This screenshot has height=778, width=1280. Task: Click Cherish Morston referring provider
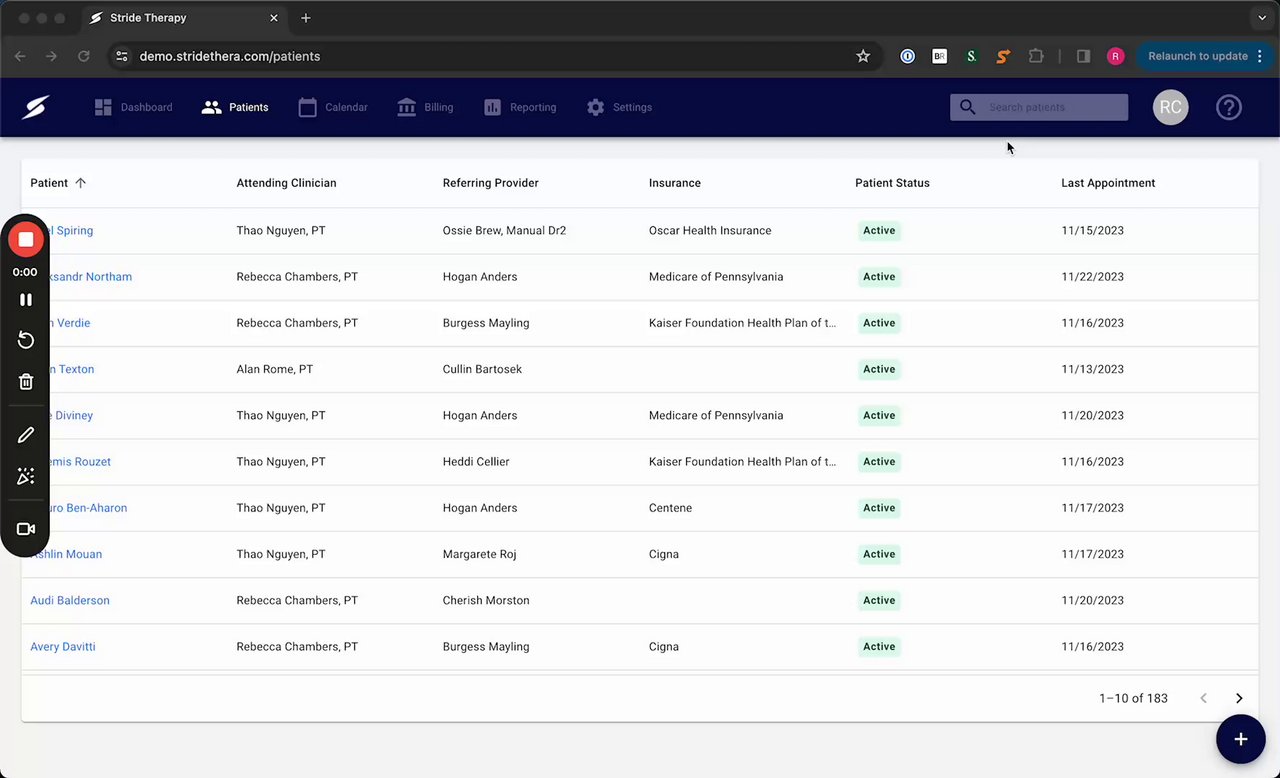(x=486, y=600)
